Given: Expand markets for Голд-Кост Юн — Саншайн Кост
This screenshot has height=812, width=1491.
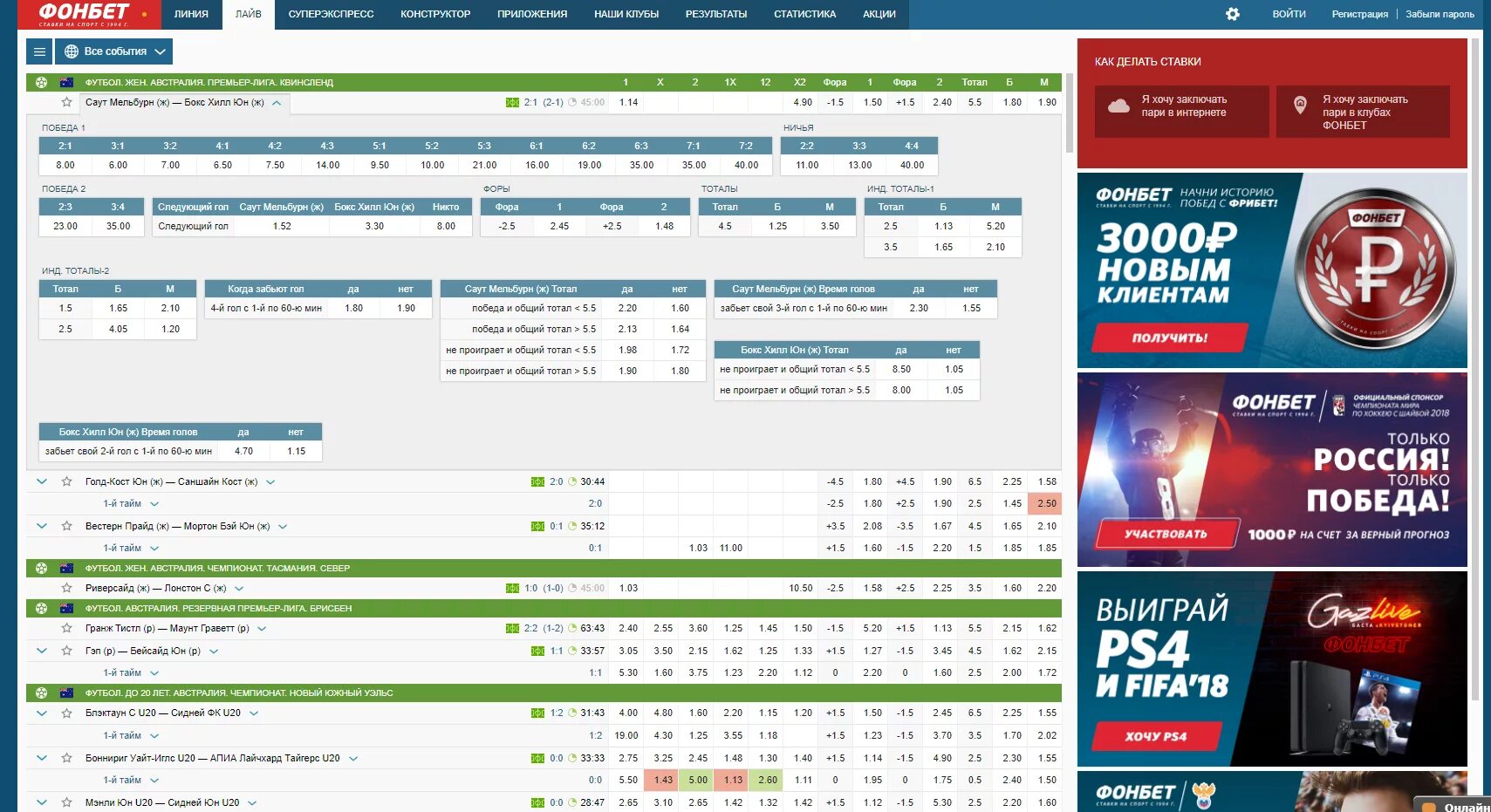Looking at the screenshot, I should tap(270, 481).
